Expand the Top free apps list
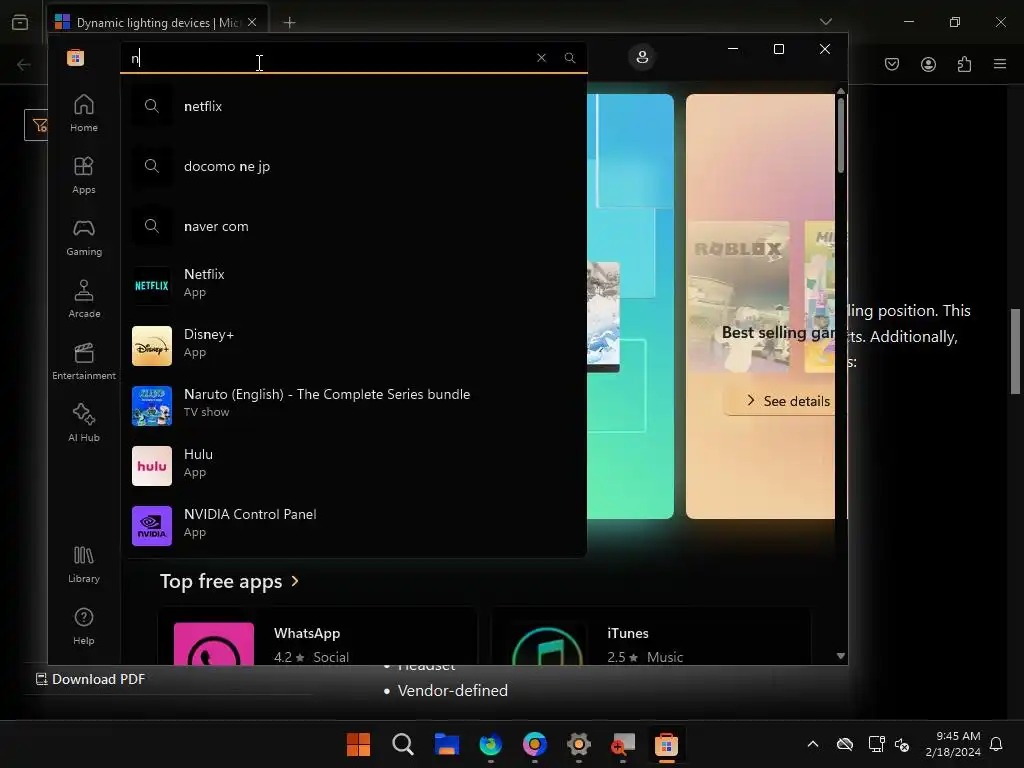 coord(229,581)
